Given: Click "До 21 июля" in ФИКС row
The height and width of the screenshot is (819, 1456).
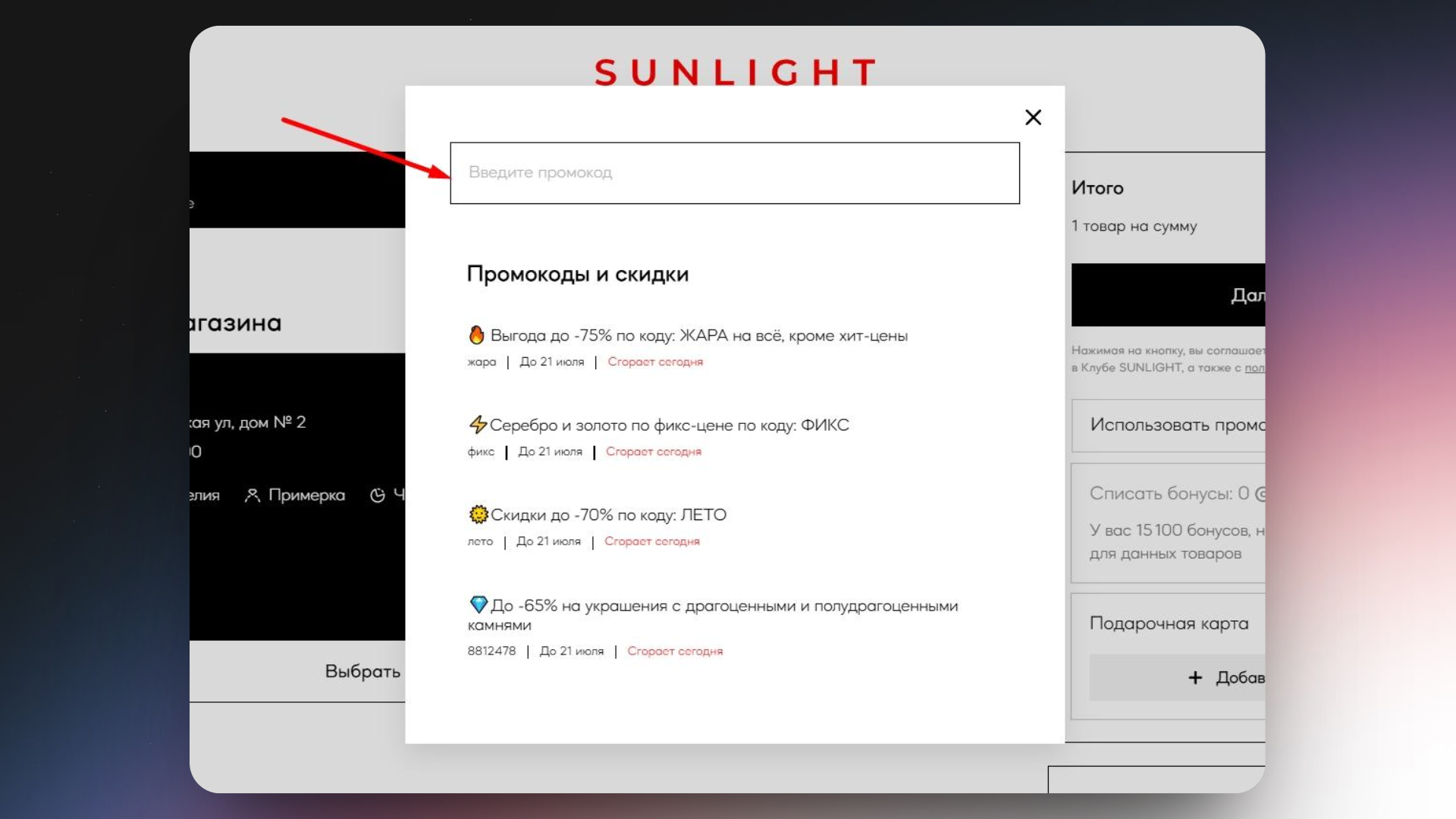Looking at the screenshot, I should (551, 452).
